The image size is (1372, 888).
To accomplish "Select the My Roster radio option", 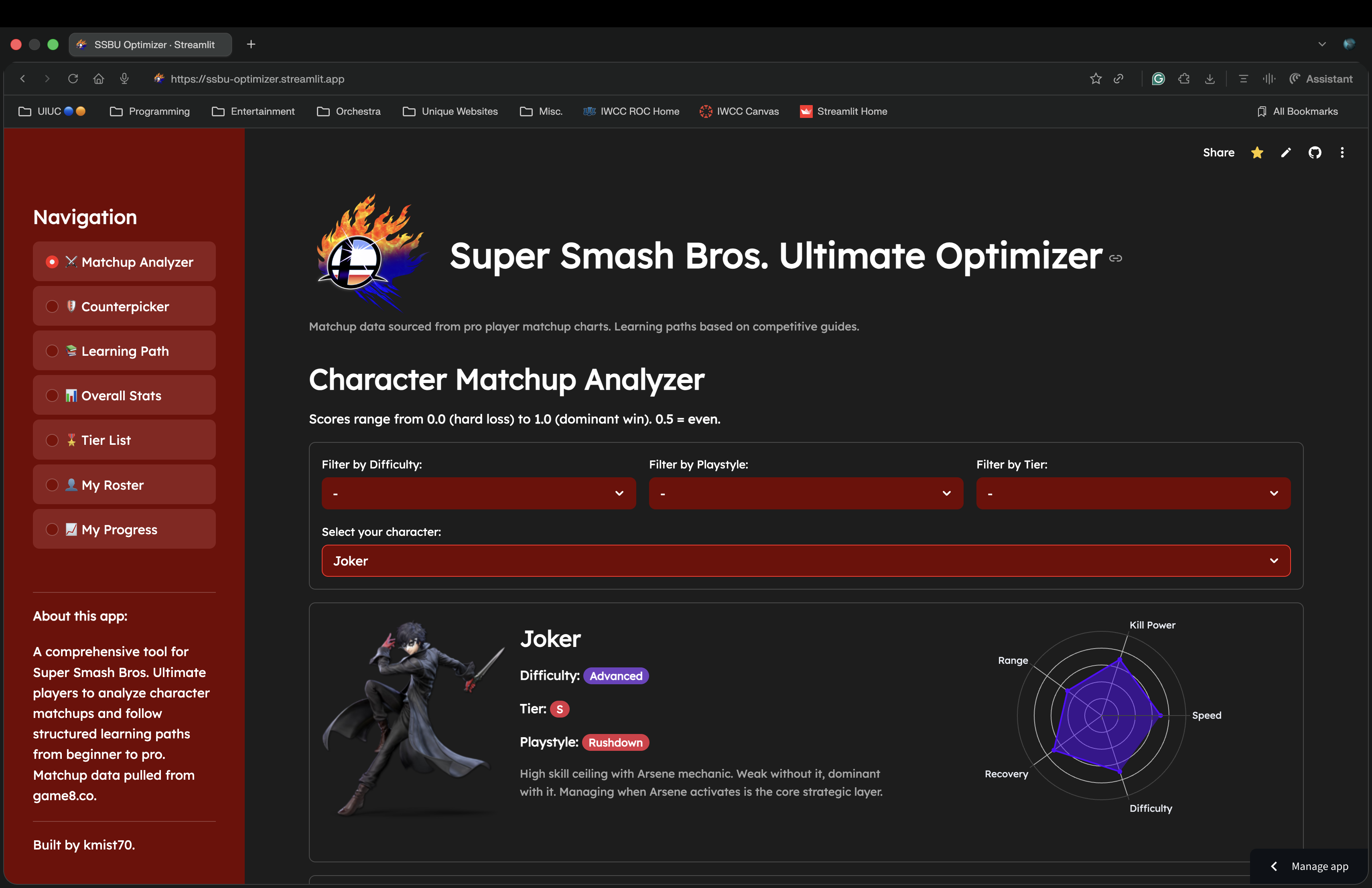I will click(124, 485).
